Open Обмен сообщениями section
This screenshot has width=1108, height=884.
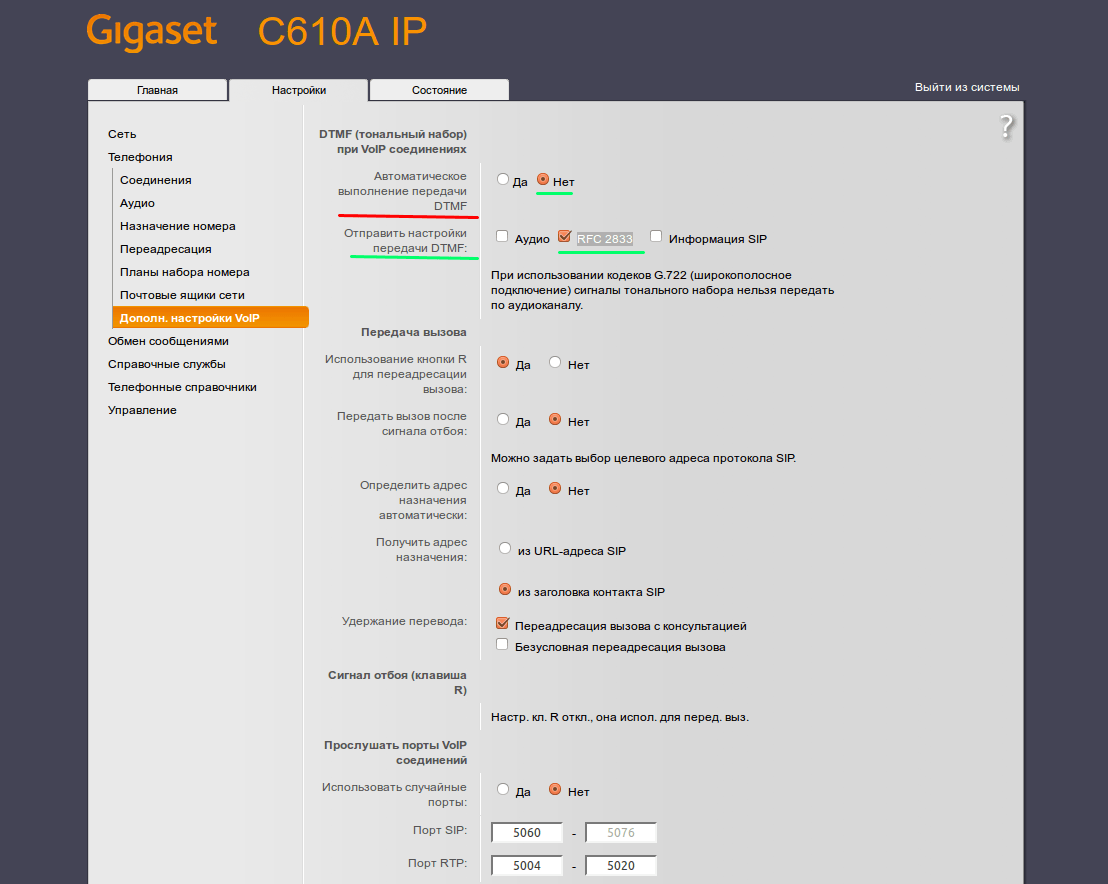168,341
